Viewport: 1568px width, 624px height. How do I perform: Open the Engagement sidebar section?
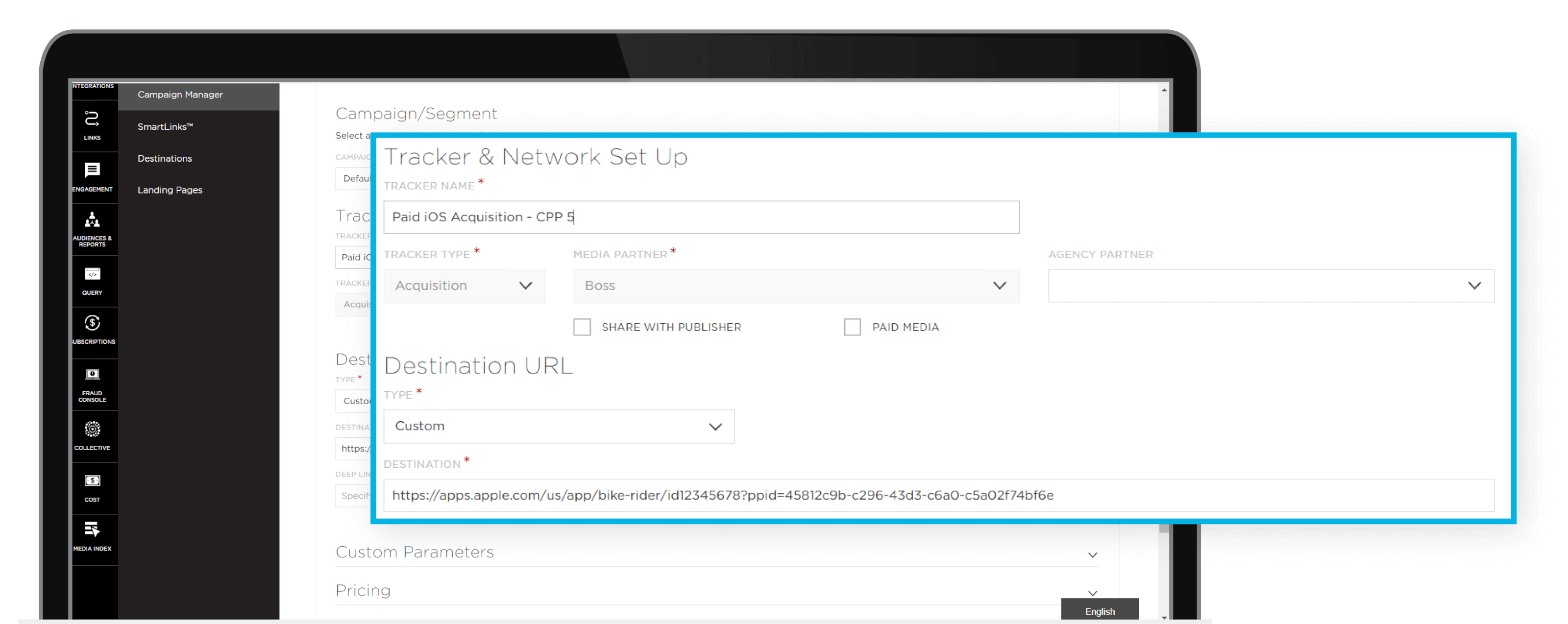click(x=92, y=177)
